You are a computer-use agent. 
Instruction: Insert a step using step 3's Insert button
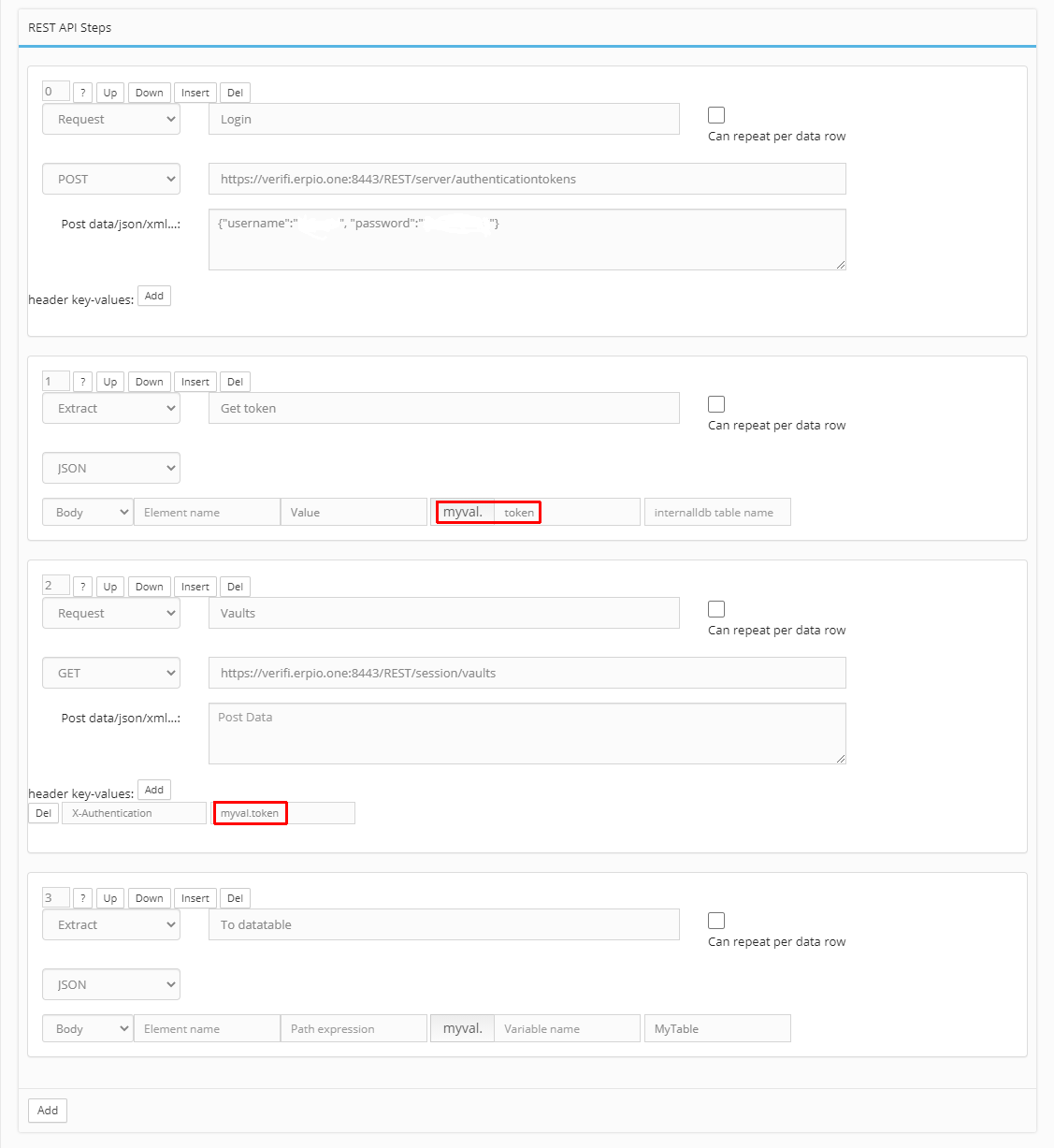point(195,898)
